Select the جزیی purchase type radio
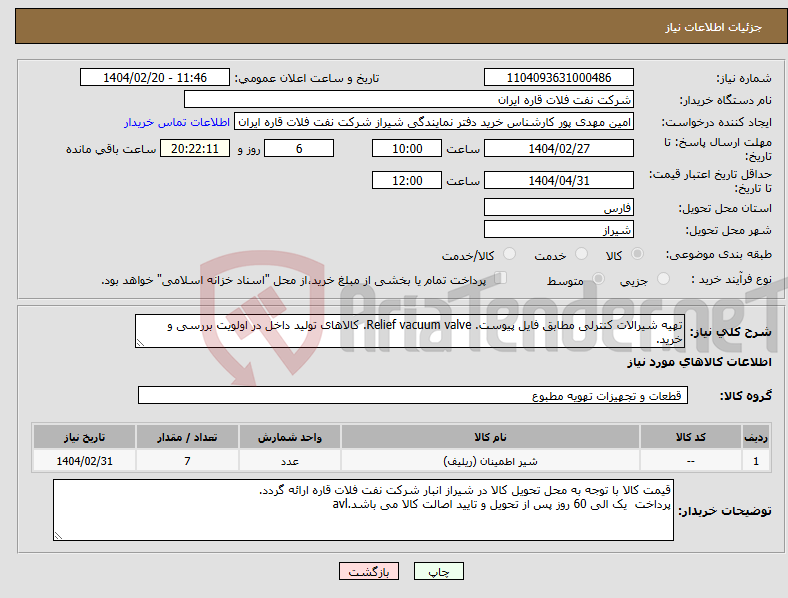 click(663, 278)
